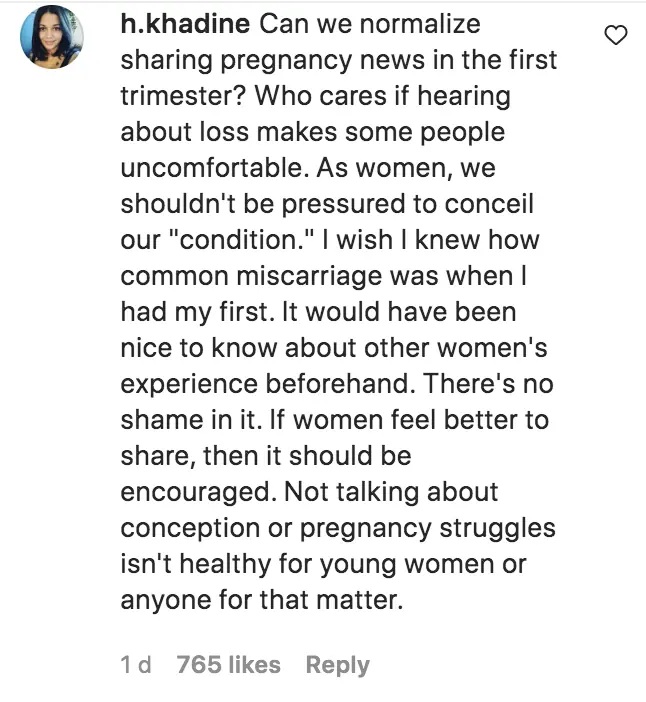Click the text line 'about loss makes some people'
This screenshot has height=702, width=646.
(312, 131)
